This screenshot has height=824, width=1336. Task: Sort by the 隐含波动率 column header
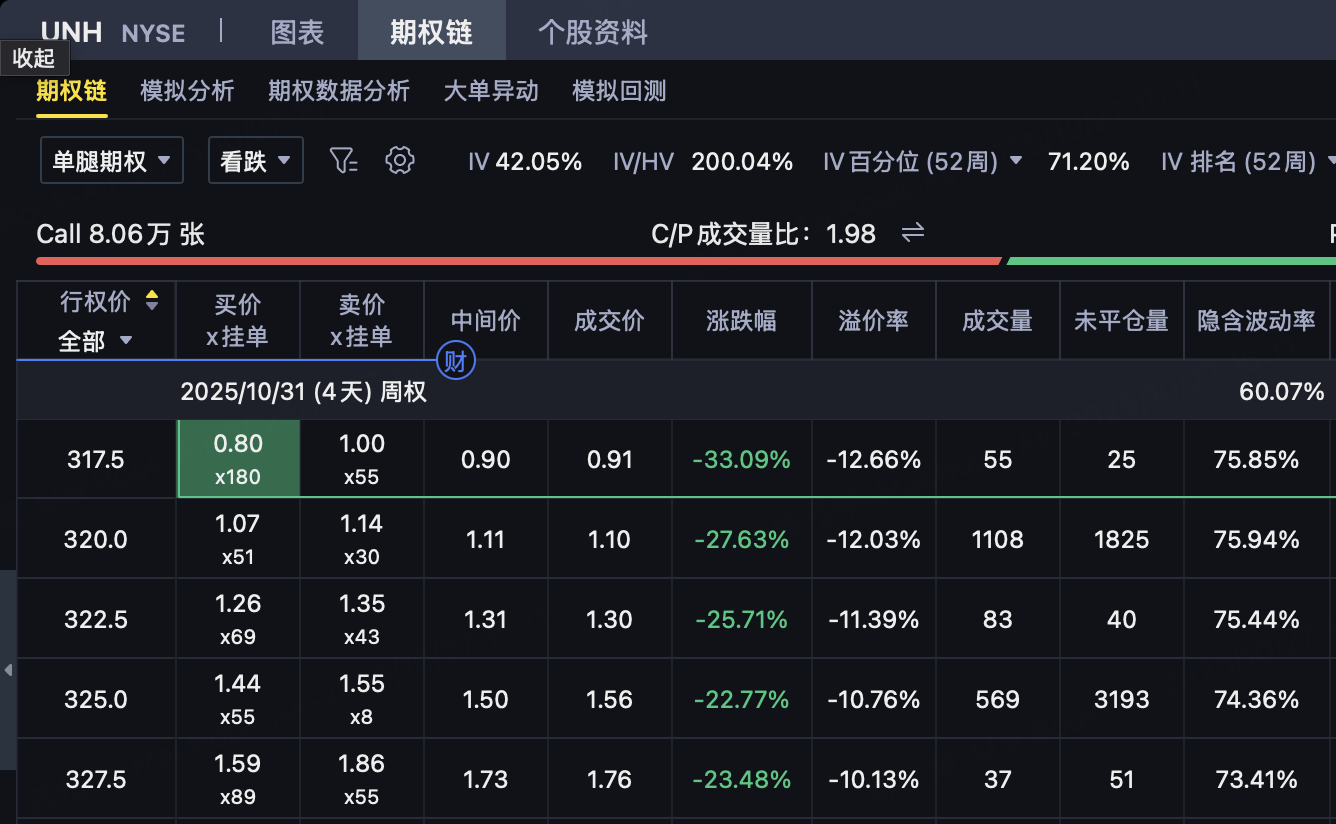tap(1257, 320)
